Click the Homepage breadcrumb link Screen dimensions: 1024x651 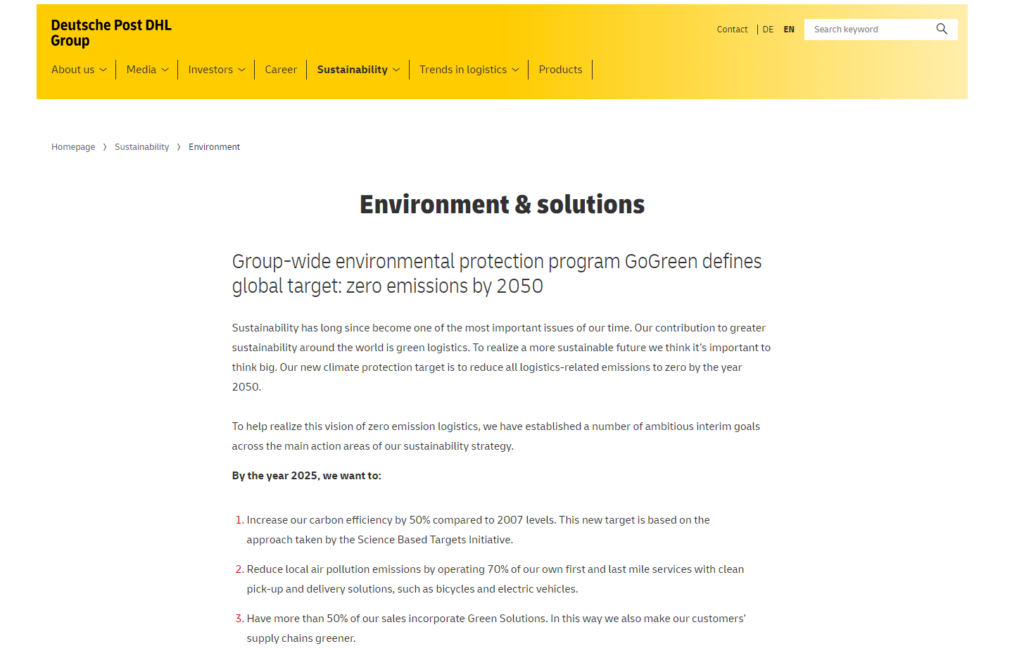coord(73,147)
